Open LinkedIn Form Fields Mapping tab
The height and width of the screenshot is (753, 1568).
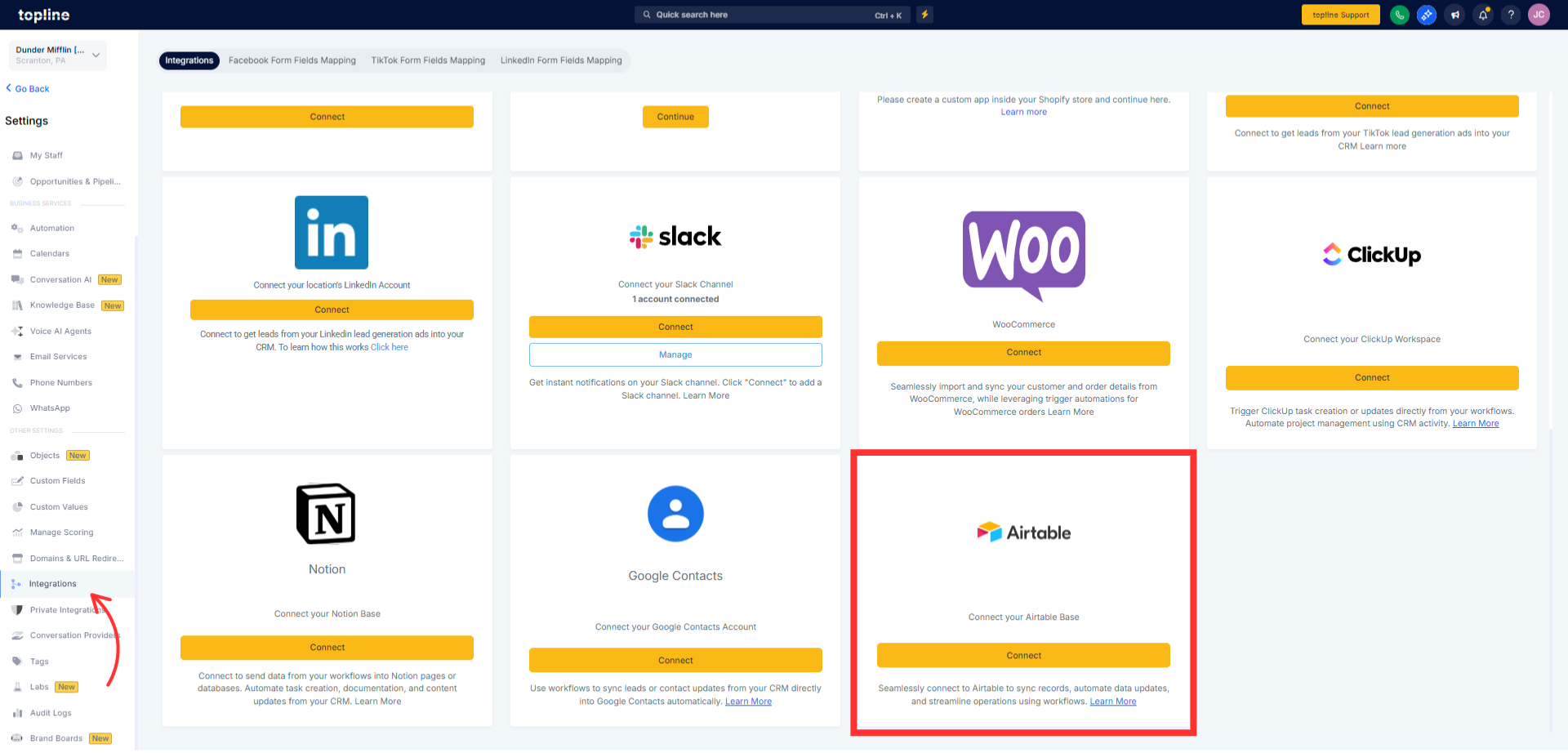tap(561, 60)
